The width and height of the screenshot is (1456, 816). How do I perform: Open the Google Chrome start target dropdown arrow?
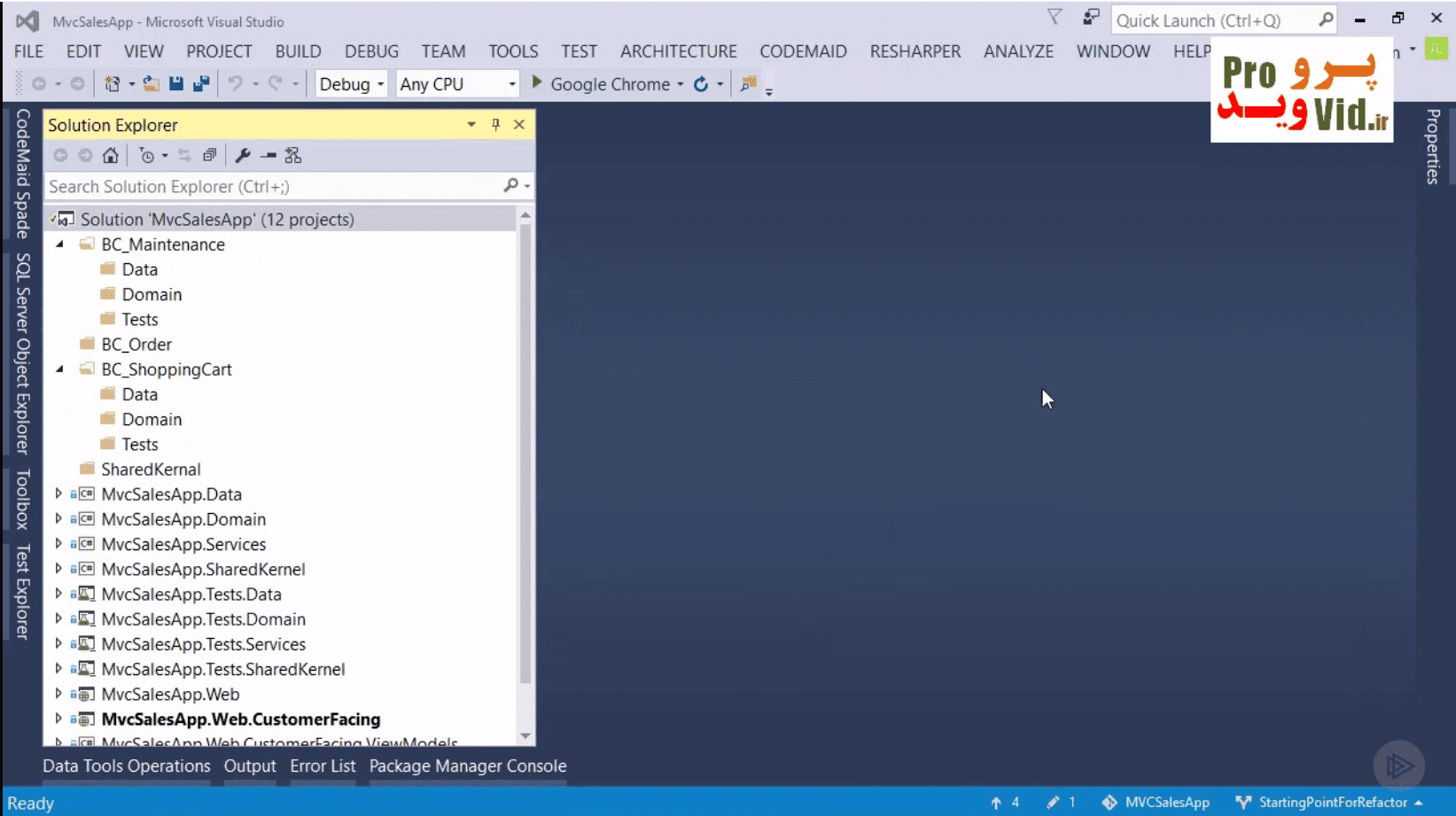[x=681, y=84]
